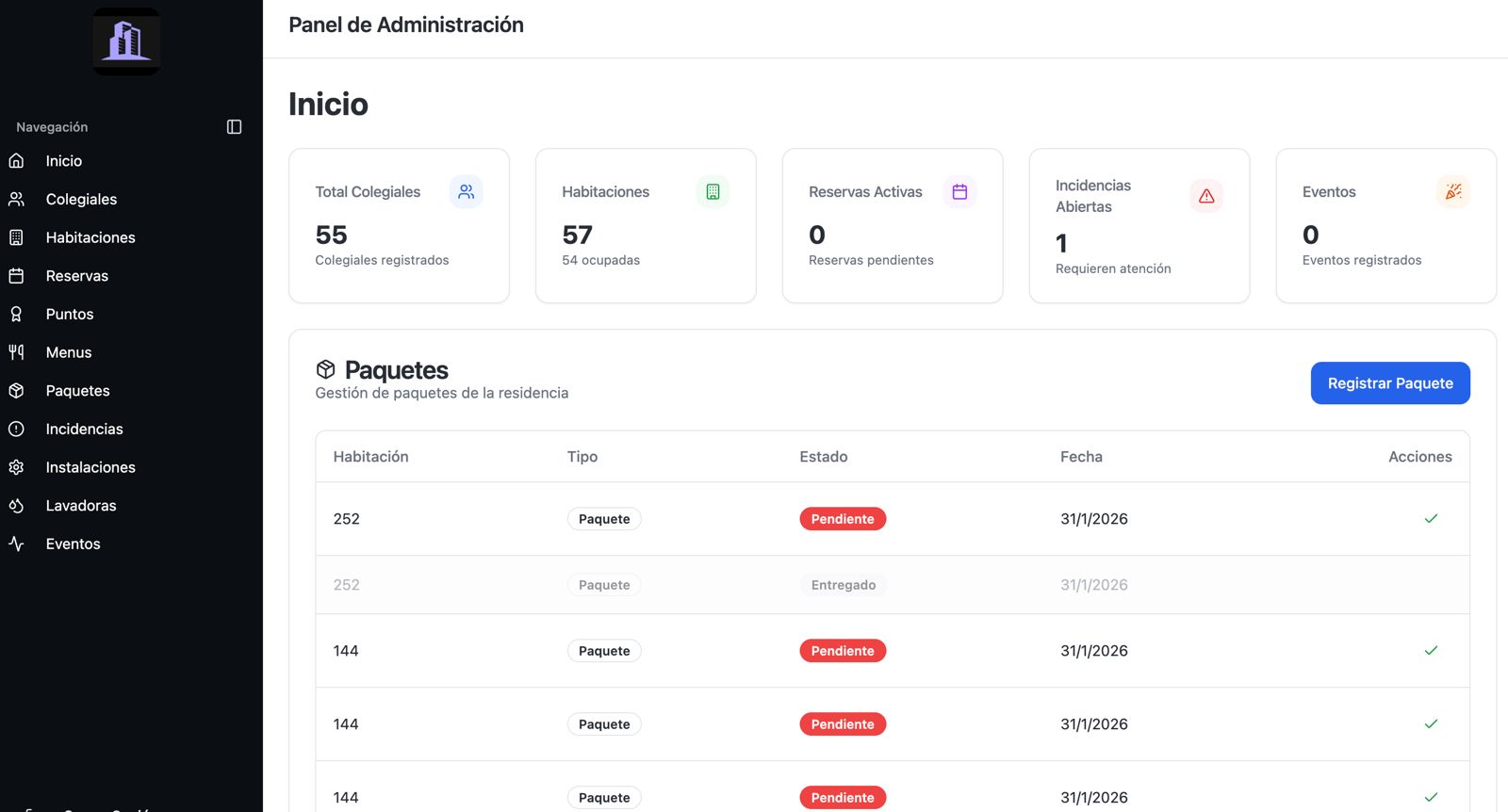The height and width of the screenshot is (812, 1508).
Task: Click the Panel de Administración title
Action: (406, 25)
